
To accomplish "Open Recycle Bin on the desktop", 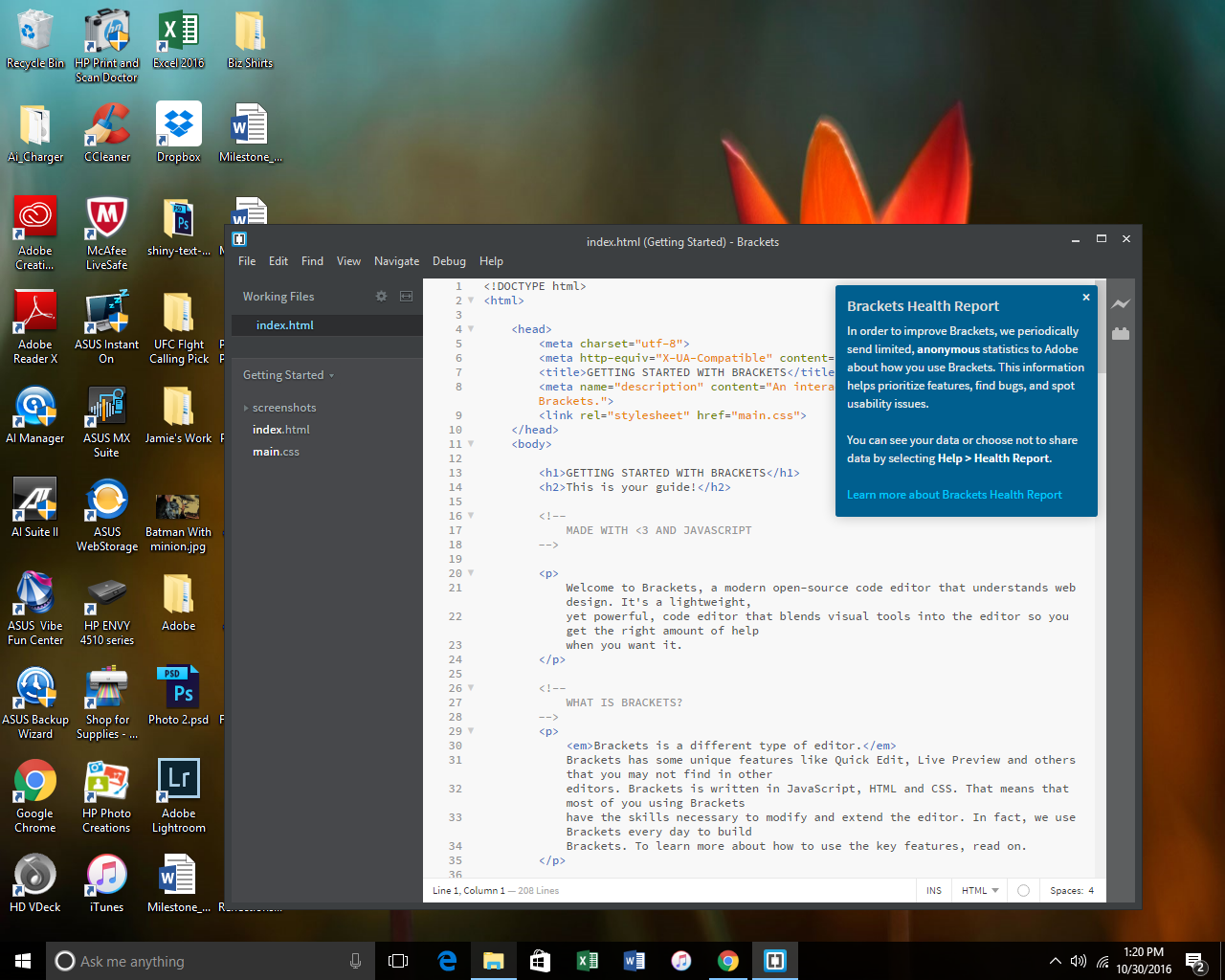I will (x=35, y=40).
